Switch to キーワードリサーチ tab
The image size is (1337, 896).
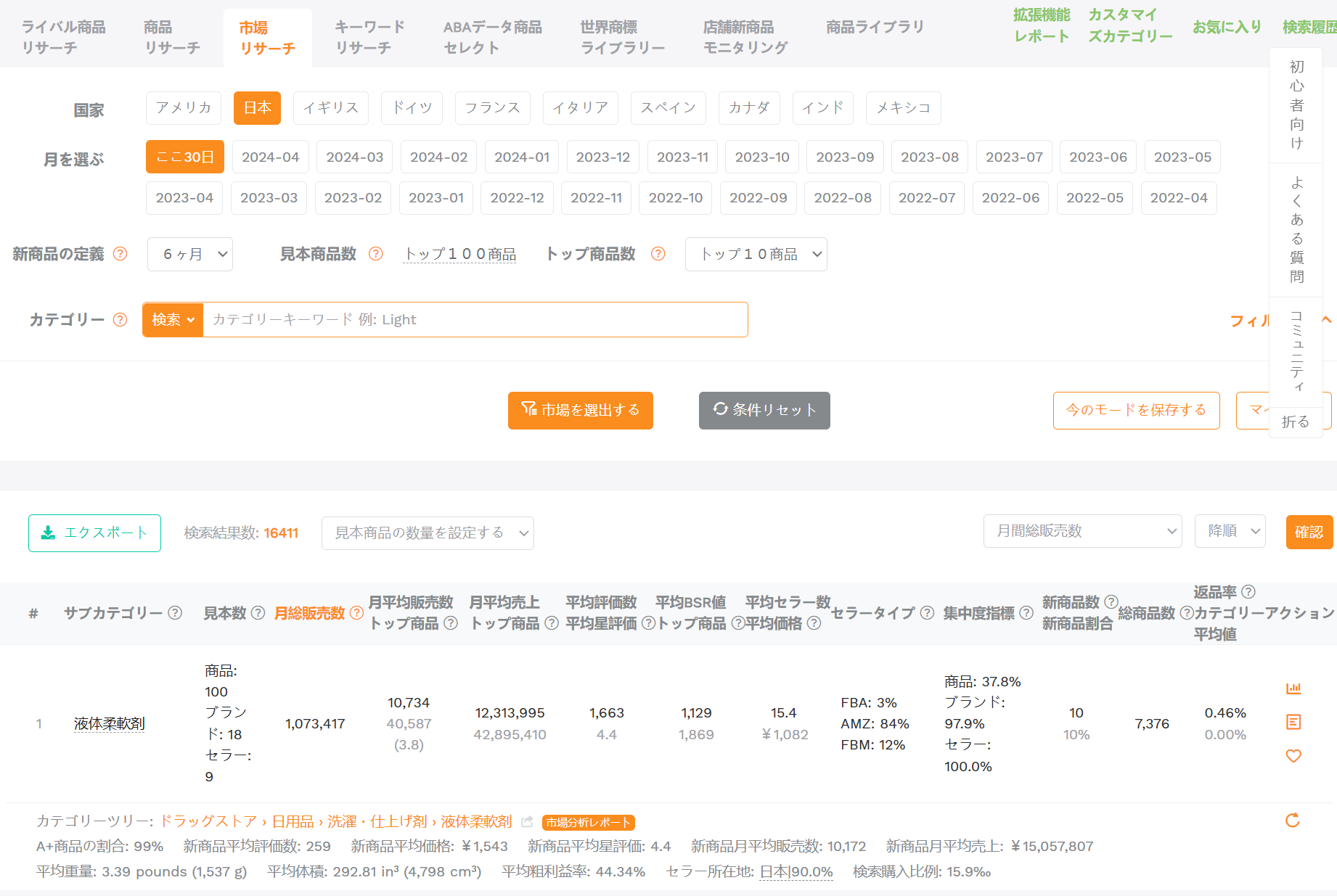coord(369,38)
